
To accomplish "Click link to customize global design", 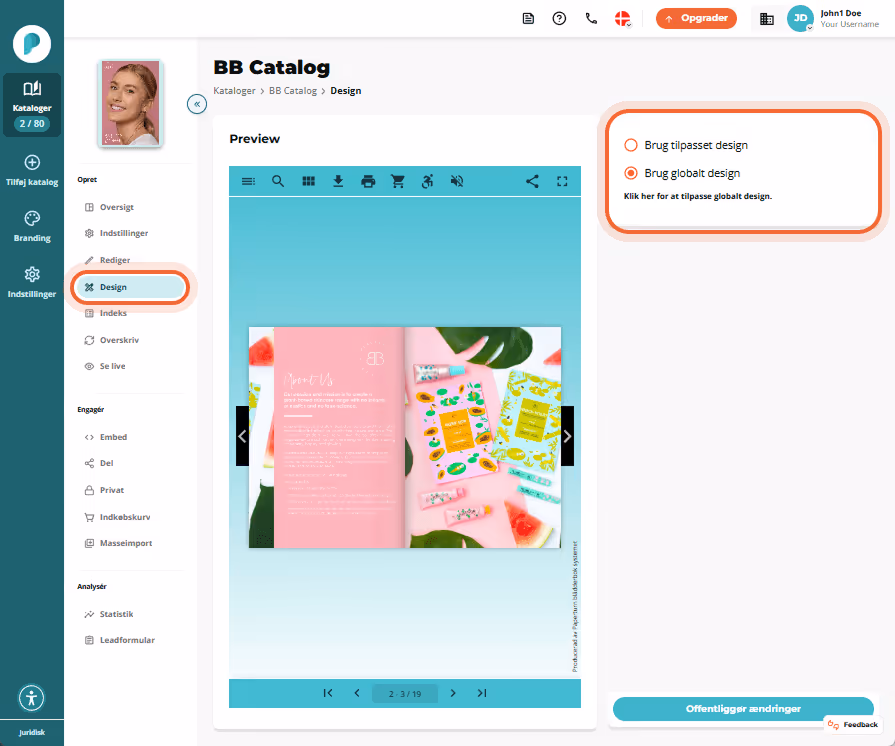I will pos(698,196).
